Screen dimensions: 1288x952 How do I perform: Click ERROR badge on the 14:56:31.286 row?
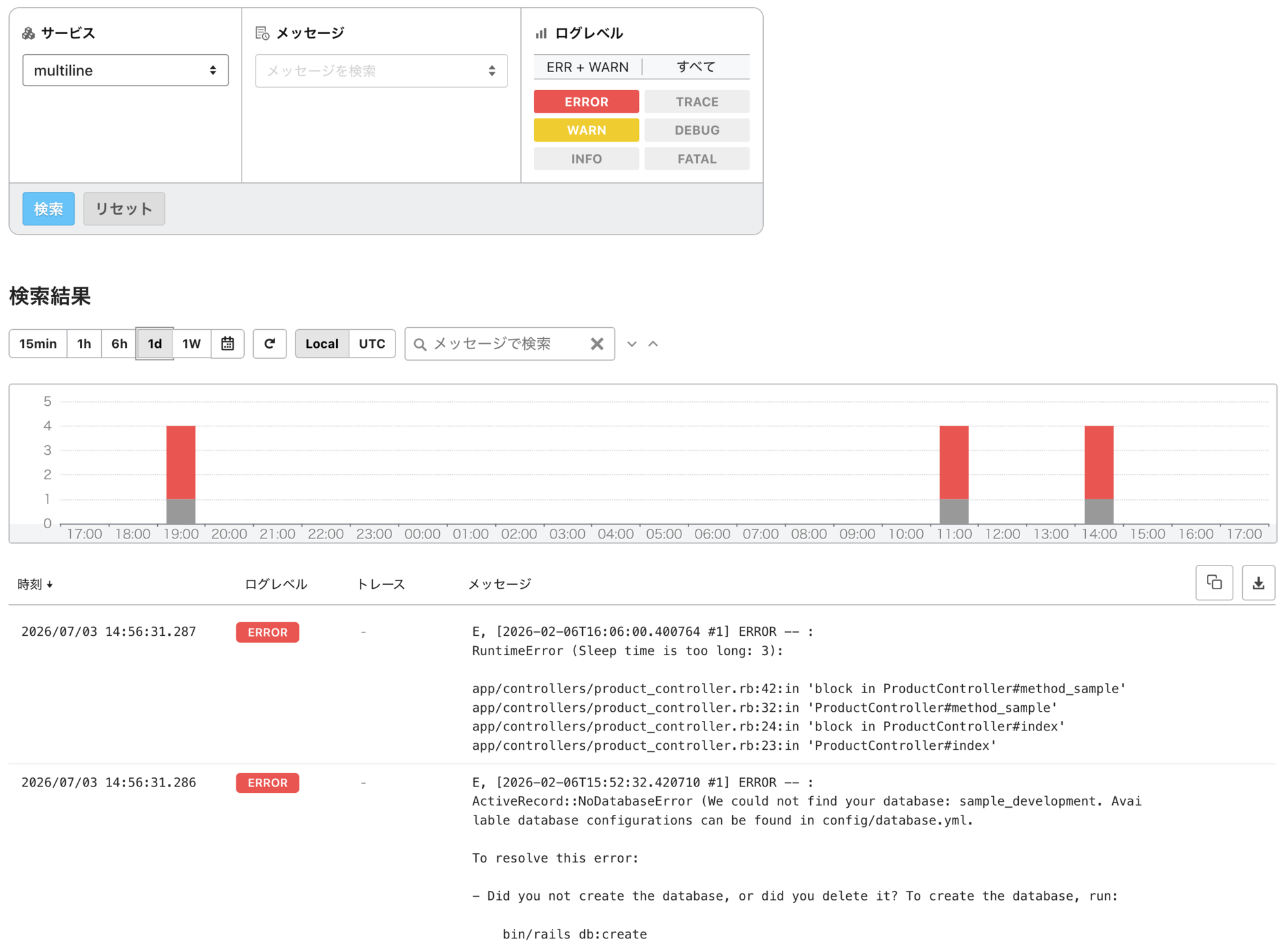pos(267,783)
